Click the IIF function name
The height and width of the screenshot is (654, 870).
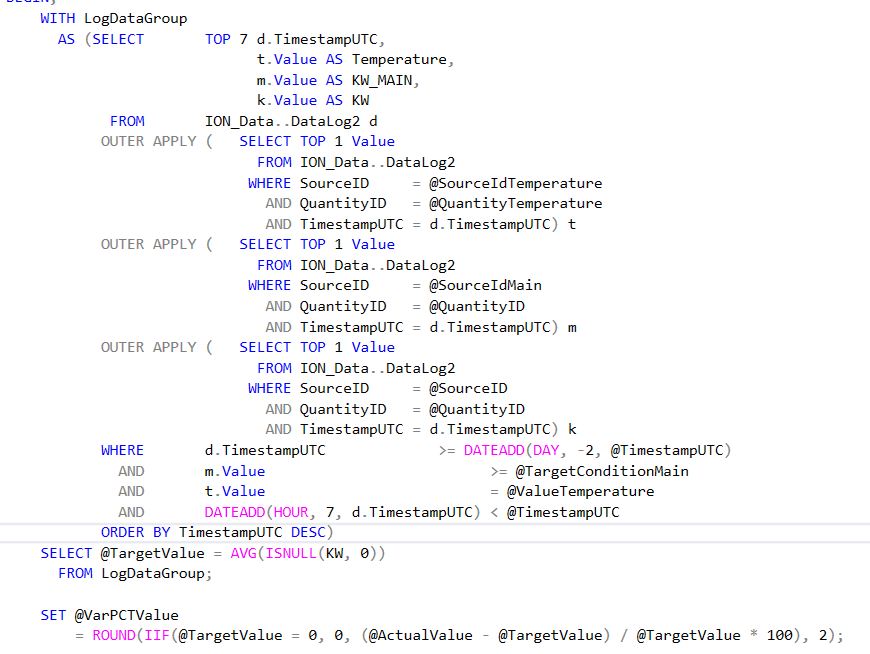[157, 635]
